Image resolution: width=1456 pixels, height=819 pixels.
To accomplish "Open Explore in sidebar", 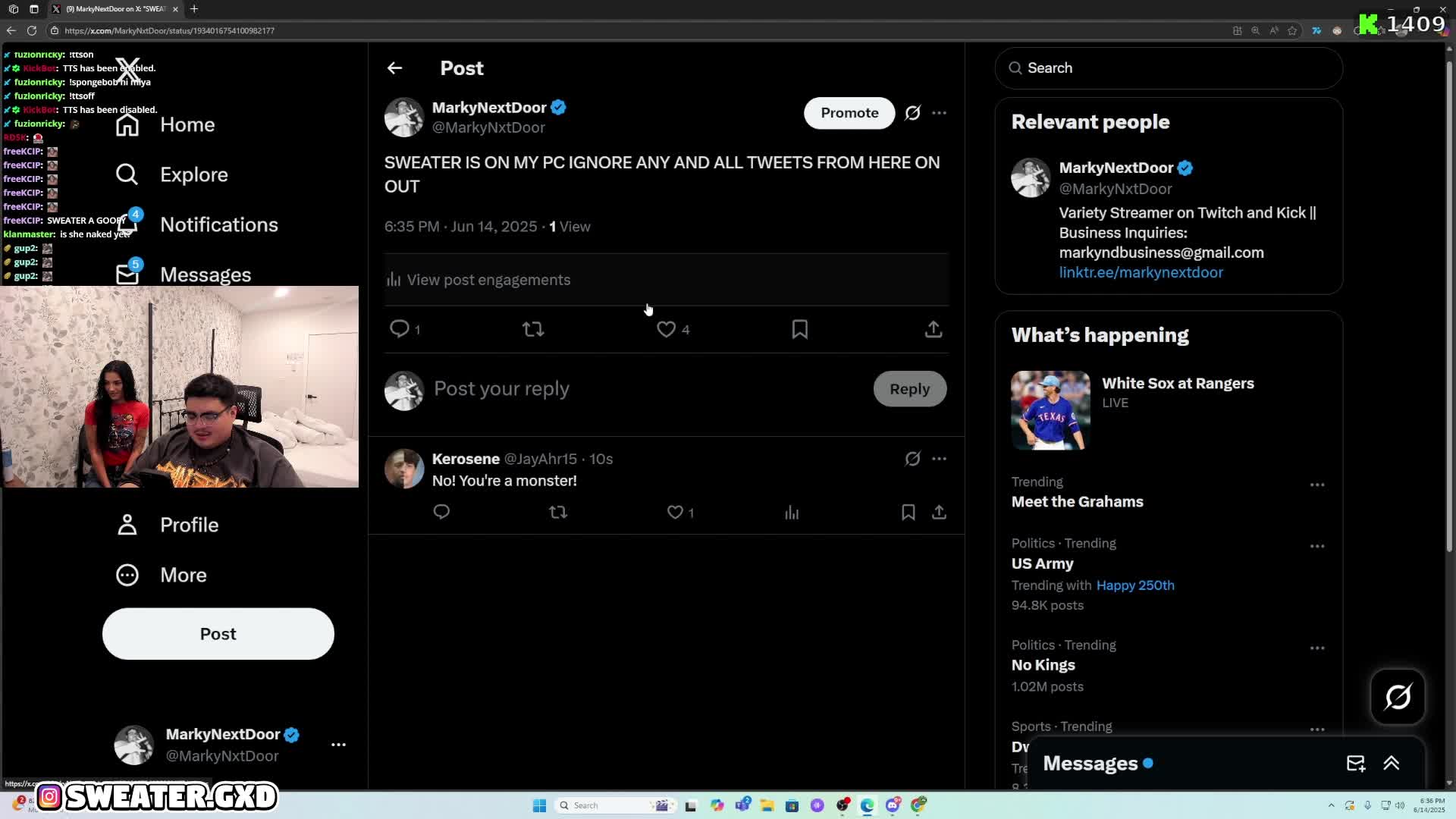I will (171, 175).
